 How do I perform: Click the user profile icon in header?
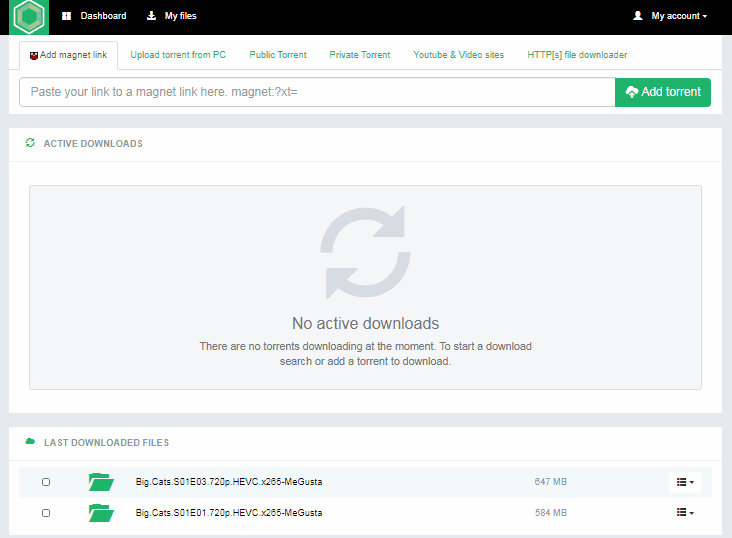[638, 16]
